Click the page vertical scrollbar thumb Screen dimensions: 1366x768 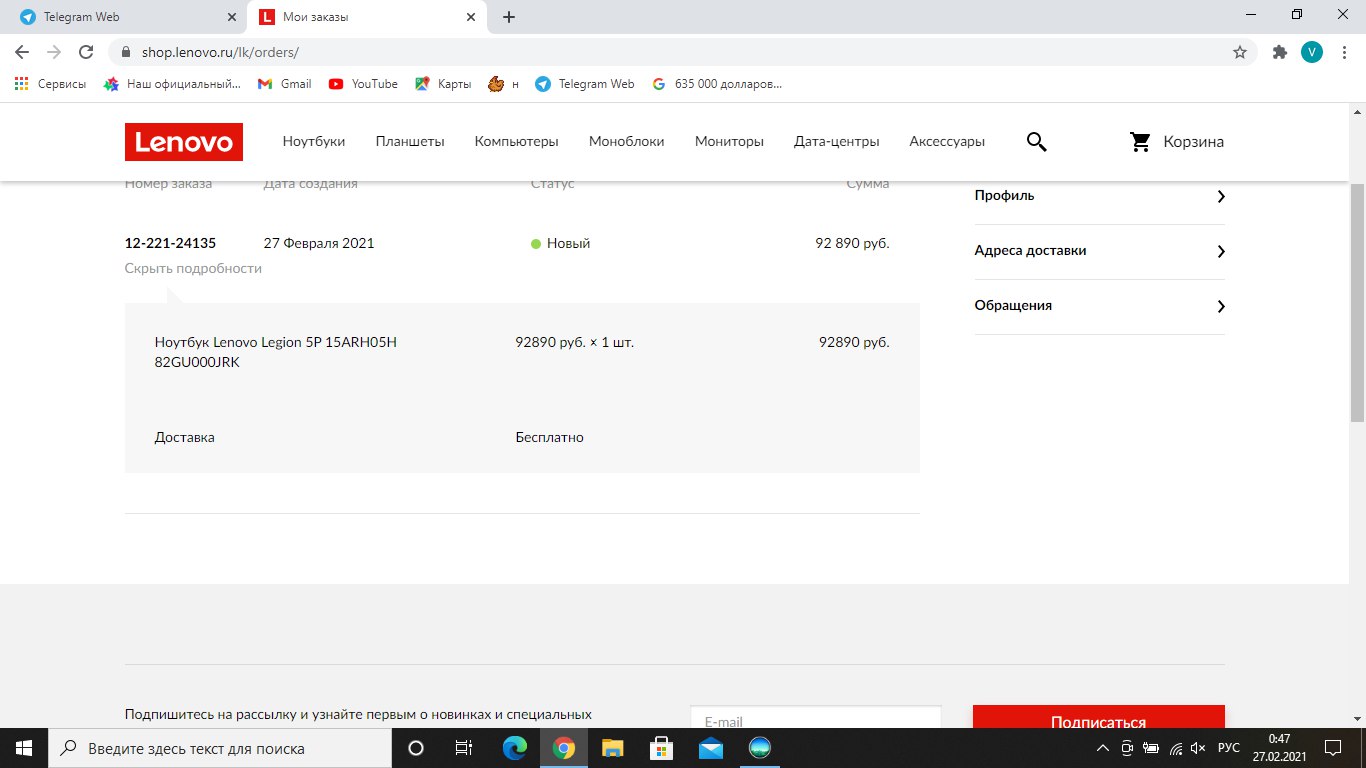[x=1357, y=302]
